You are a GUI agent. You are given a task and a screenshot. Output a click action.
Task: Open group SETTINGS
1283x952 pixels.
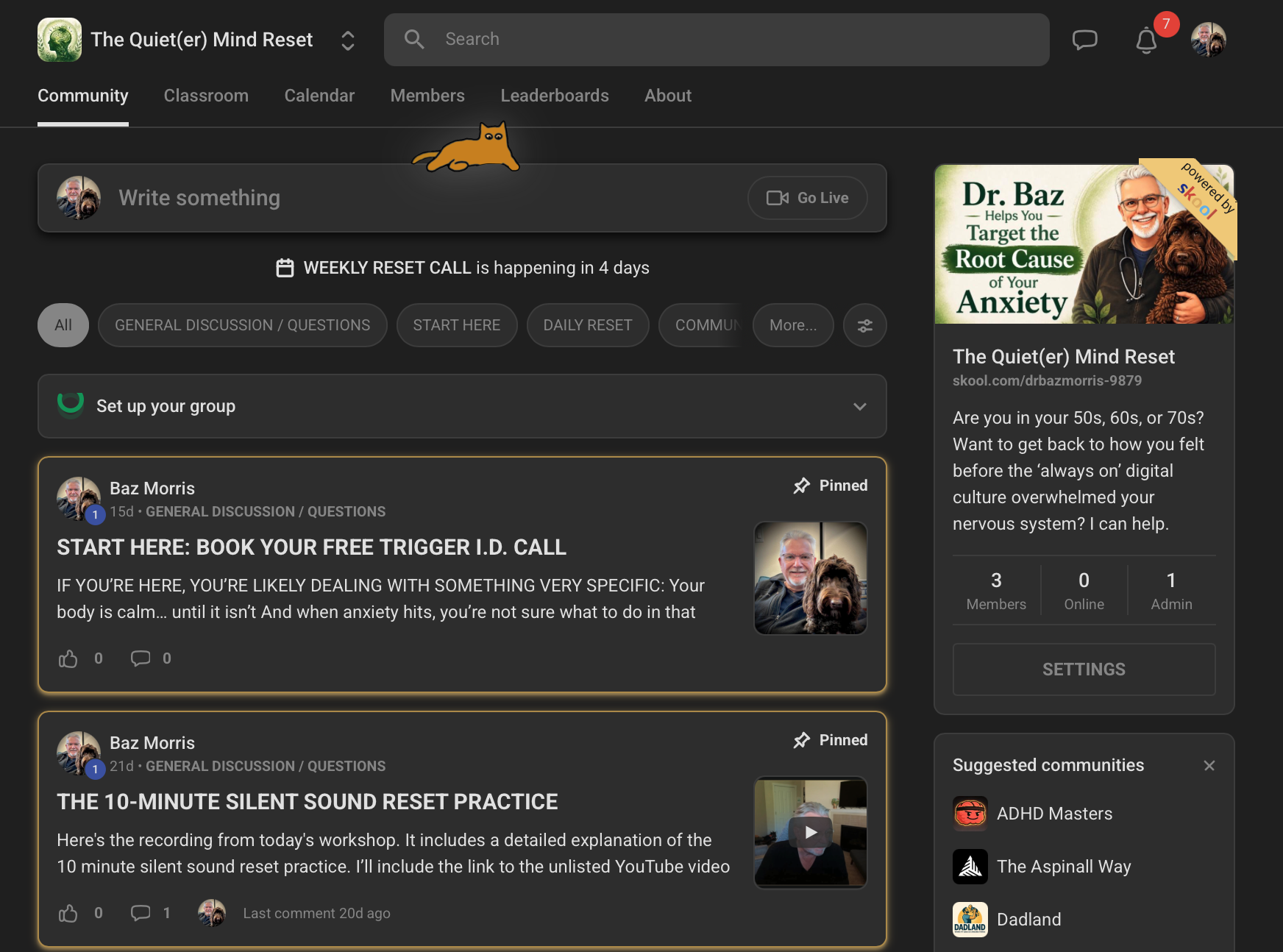tap(1084, 669)
